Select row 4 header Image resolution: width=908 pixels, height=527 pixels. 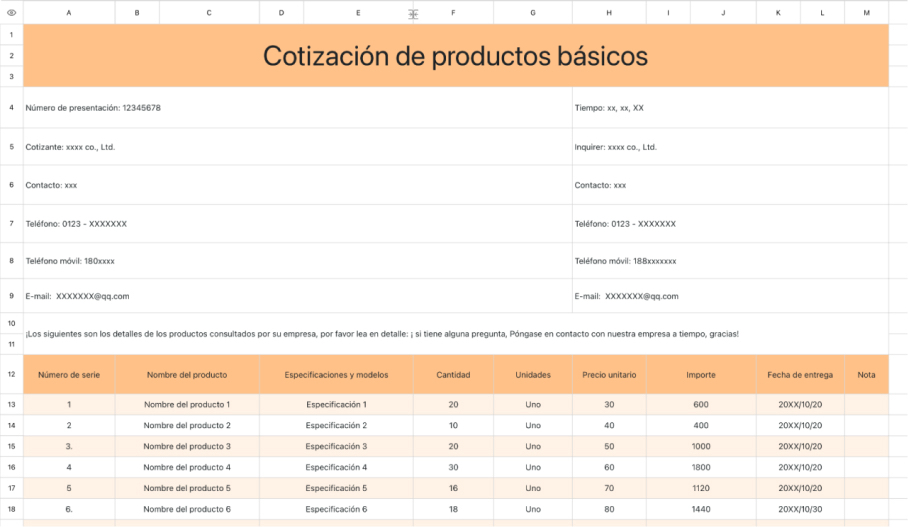pyautogui.click(x=11, y=107)
